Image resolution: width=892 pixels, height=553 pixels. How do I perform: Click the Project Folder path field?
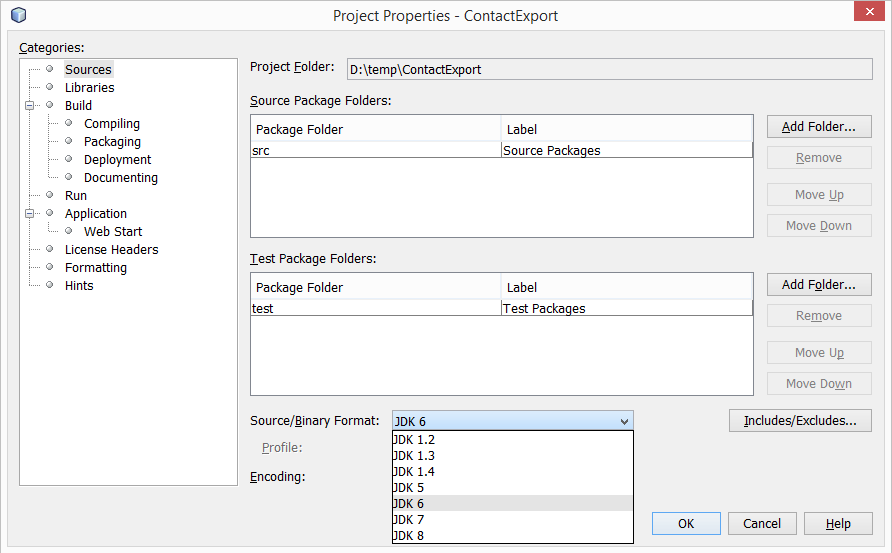tap(608, 69)
